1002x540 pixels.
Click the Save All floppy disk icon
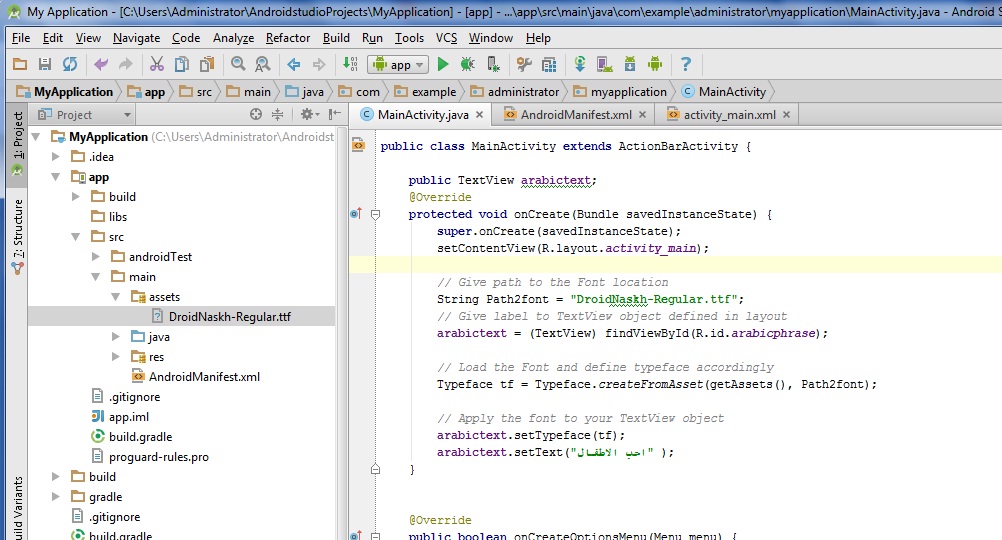(x=44, y=64)
